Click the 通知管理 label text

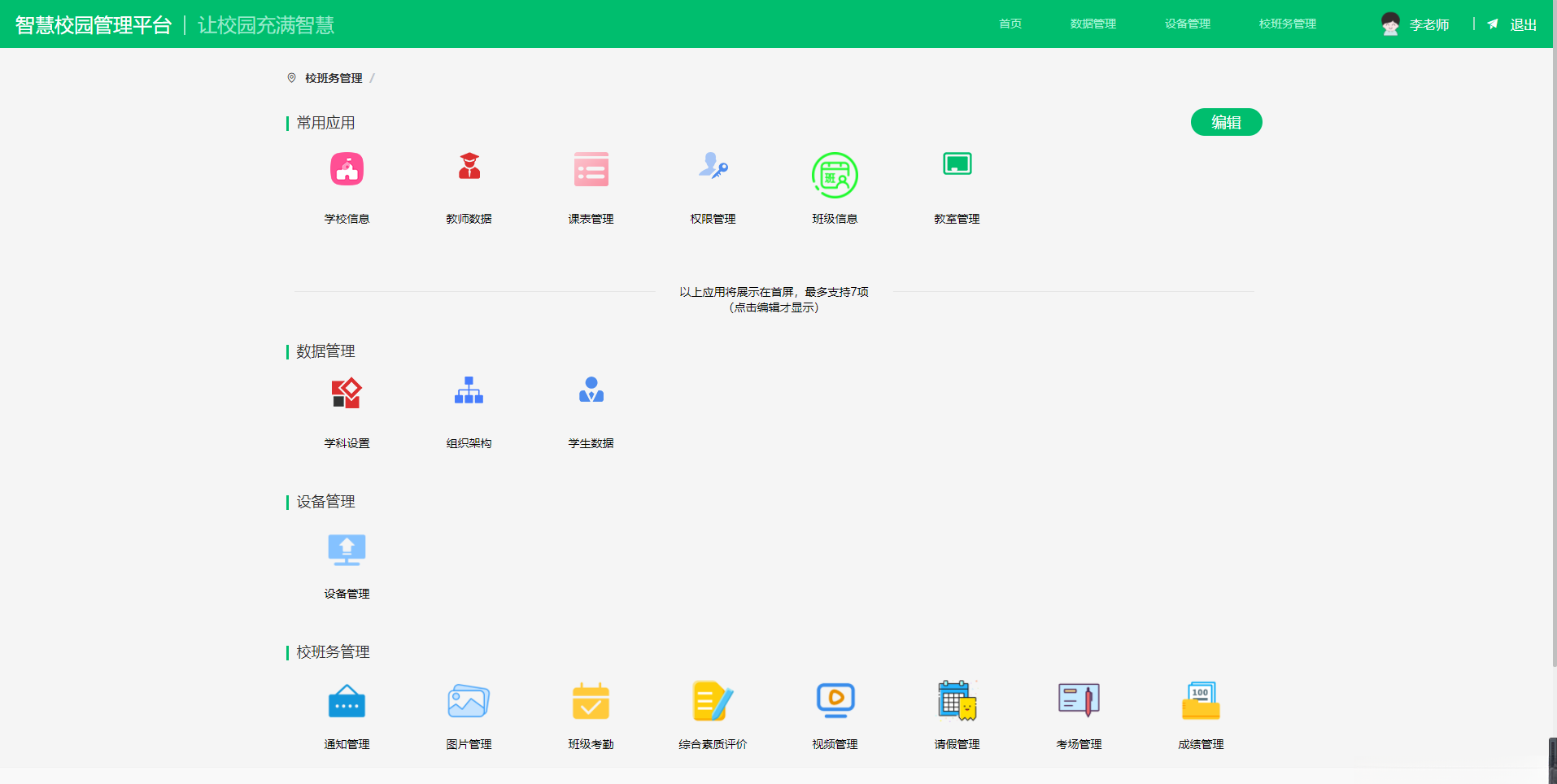(x=347, y=744)
